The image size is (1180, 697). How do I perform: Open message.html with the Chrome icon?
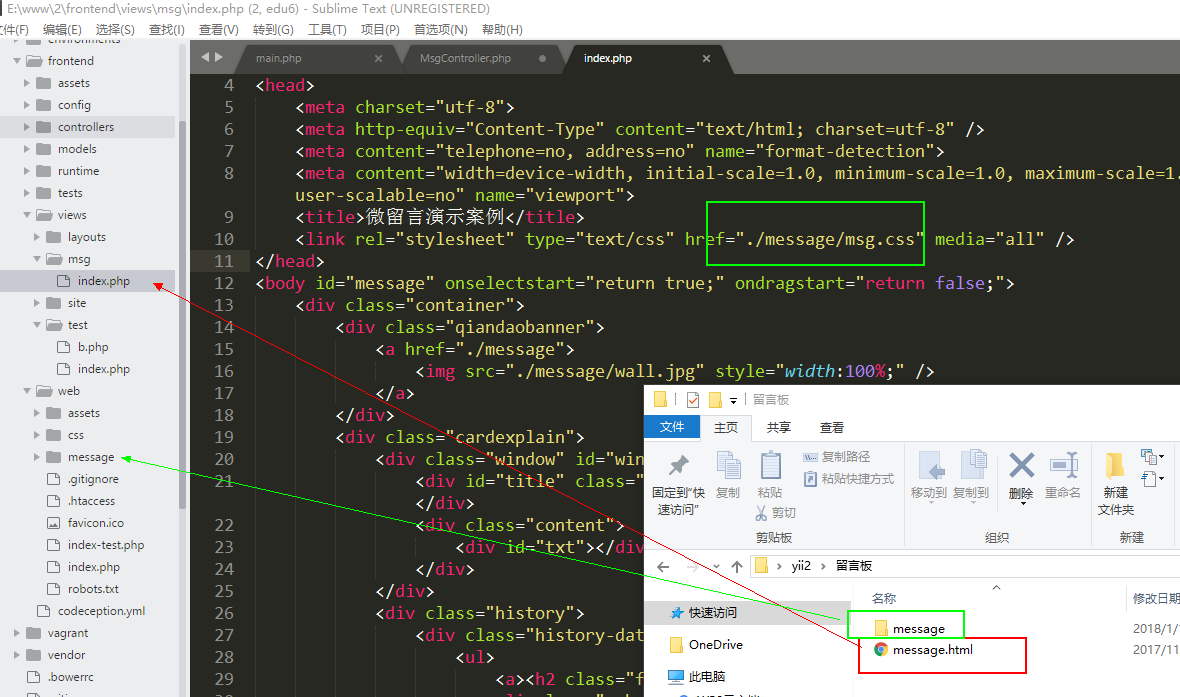click(881, 650)
